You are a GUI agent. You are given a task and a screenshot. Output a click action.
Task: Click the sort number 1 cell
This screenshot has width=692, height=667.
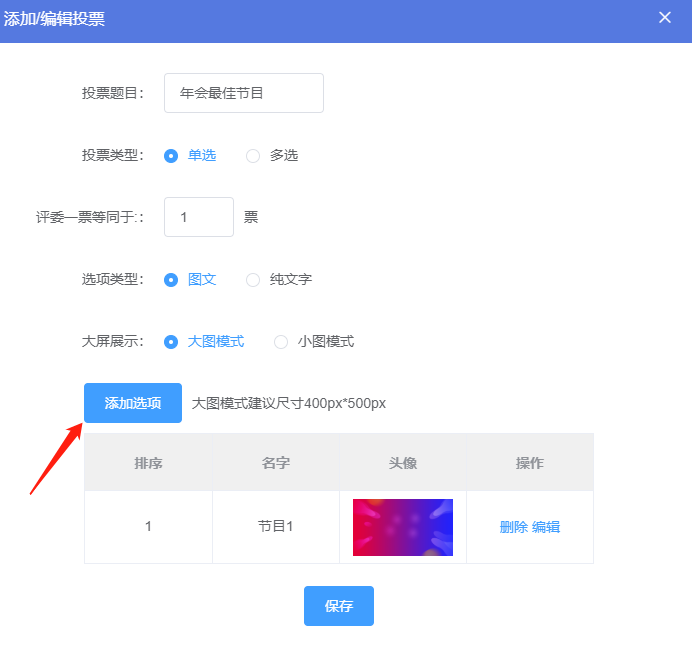148,527
